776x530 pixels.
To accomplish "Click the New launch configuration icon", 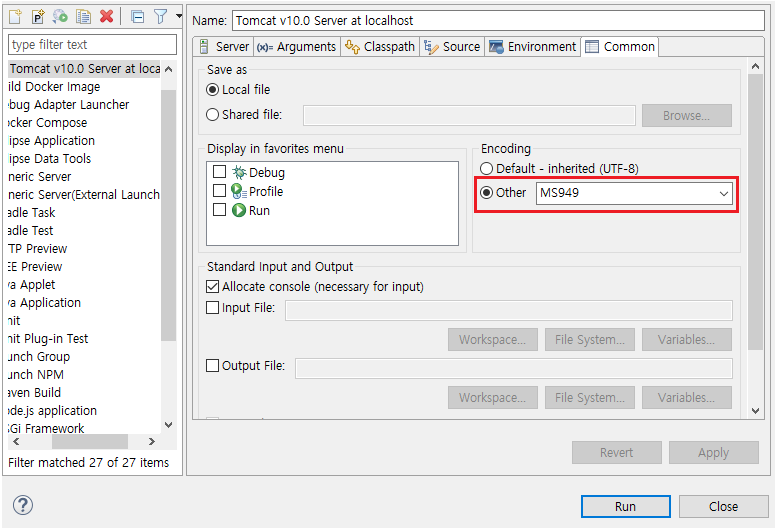I will coord(15,17).
